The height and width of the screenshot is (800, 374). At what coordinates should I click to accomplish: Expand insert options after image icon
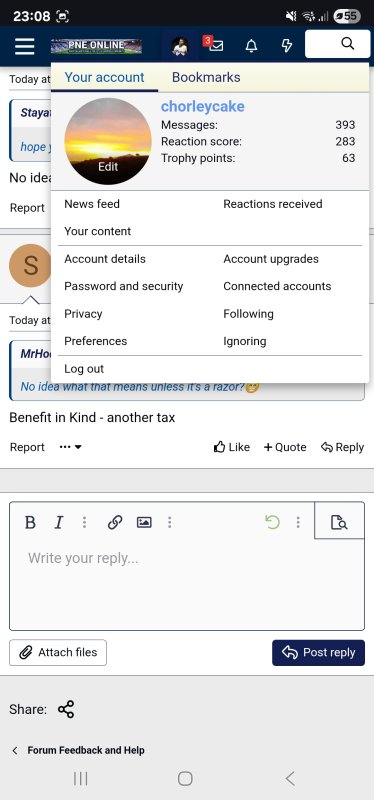pos(169,522)
